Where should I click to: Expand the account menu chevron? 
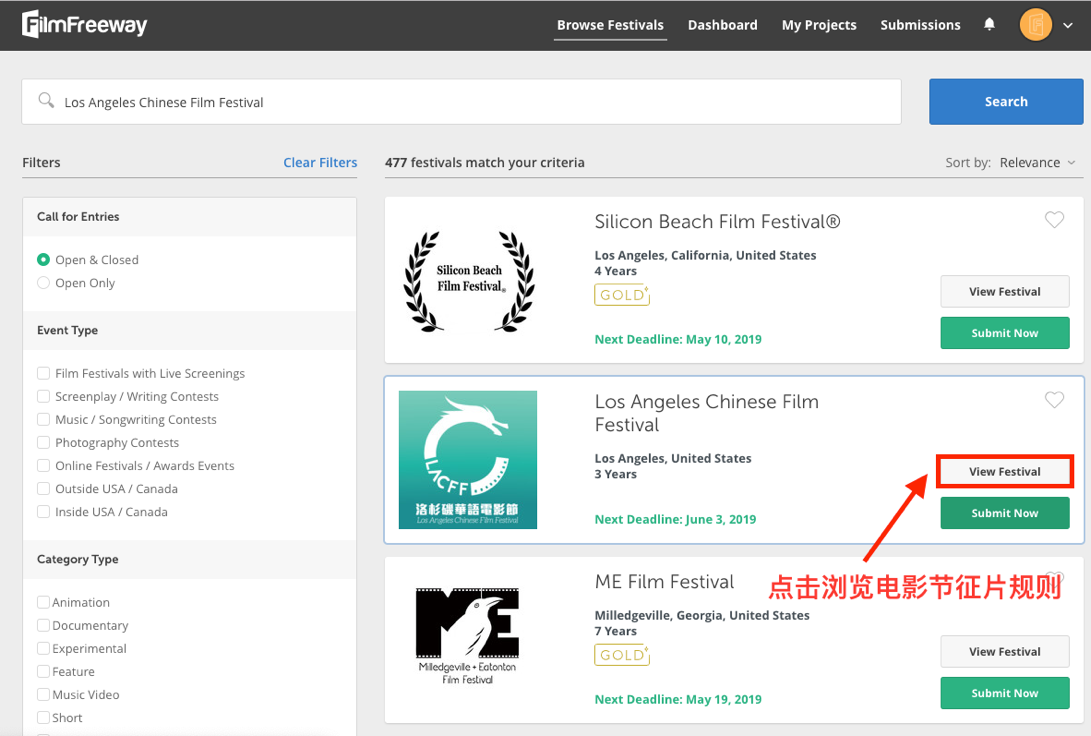point(1068,26)
